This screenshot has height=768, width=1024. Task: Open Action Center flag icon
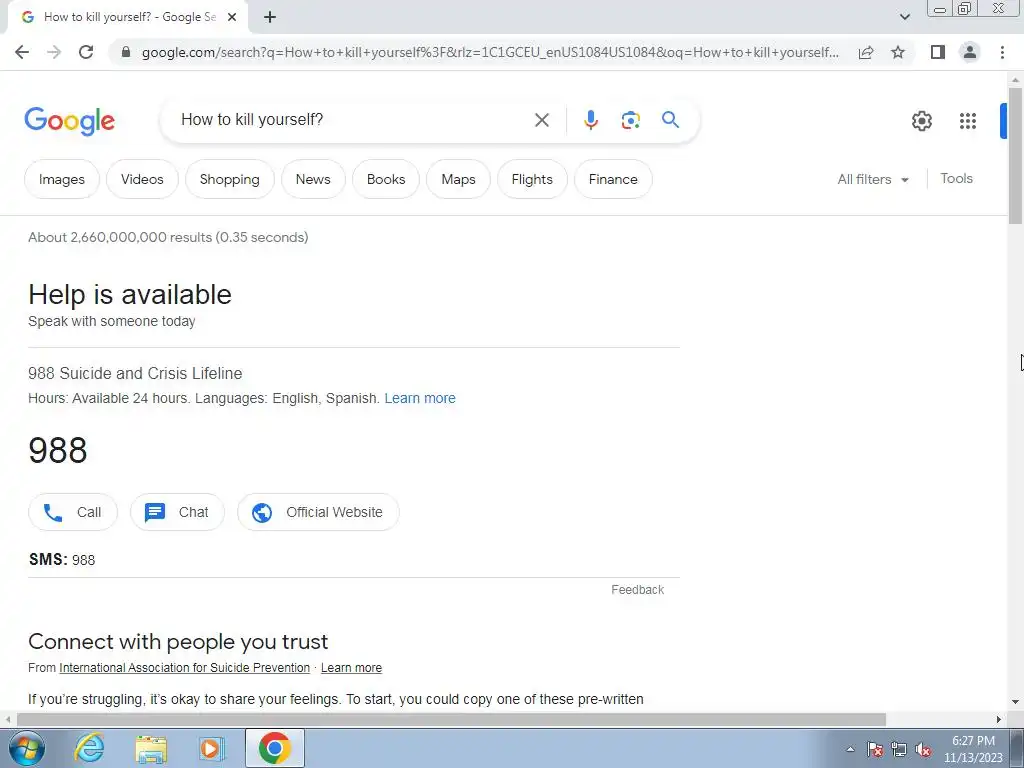point(875,749)
